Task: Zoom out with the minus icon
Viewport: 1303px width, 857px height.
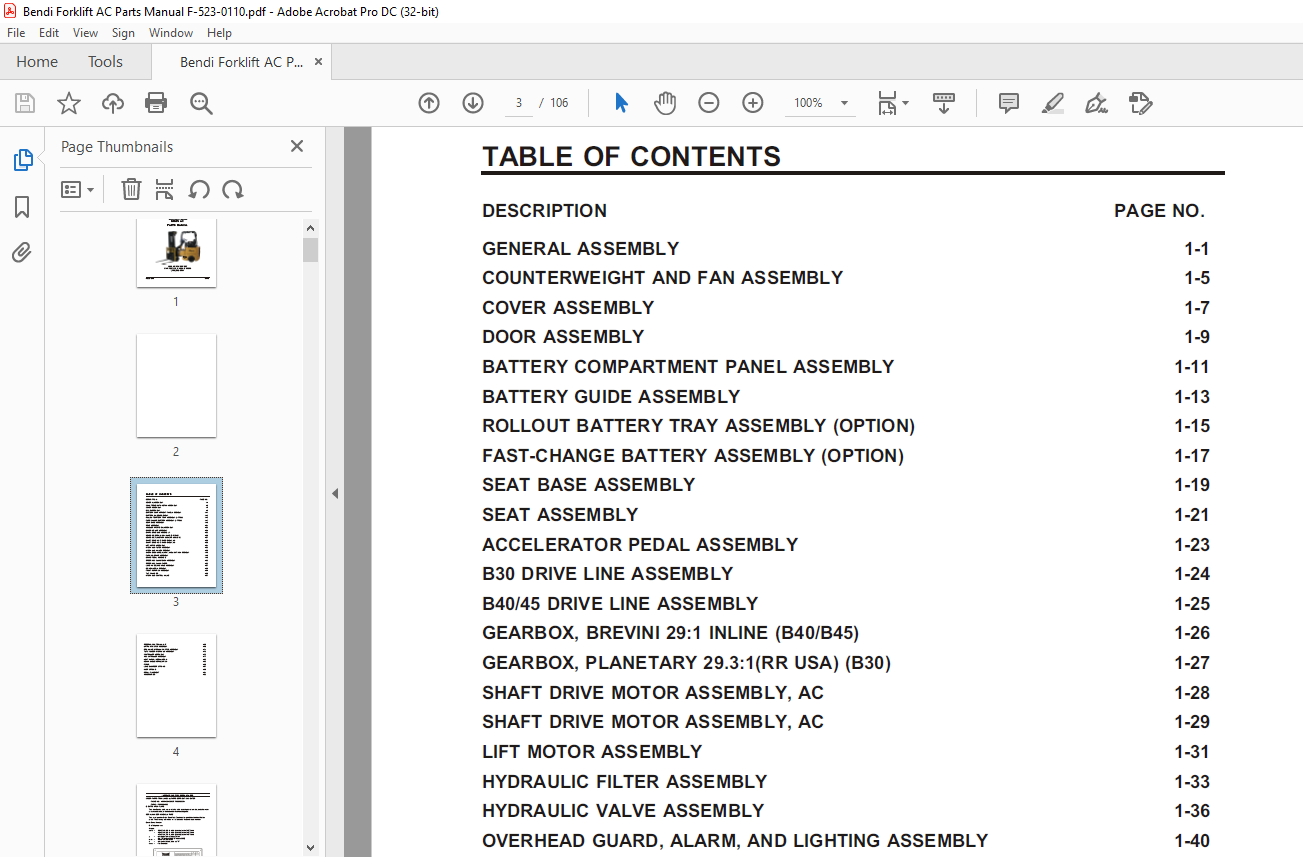Action: click(x=709, y=103)
